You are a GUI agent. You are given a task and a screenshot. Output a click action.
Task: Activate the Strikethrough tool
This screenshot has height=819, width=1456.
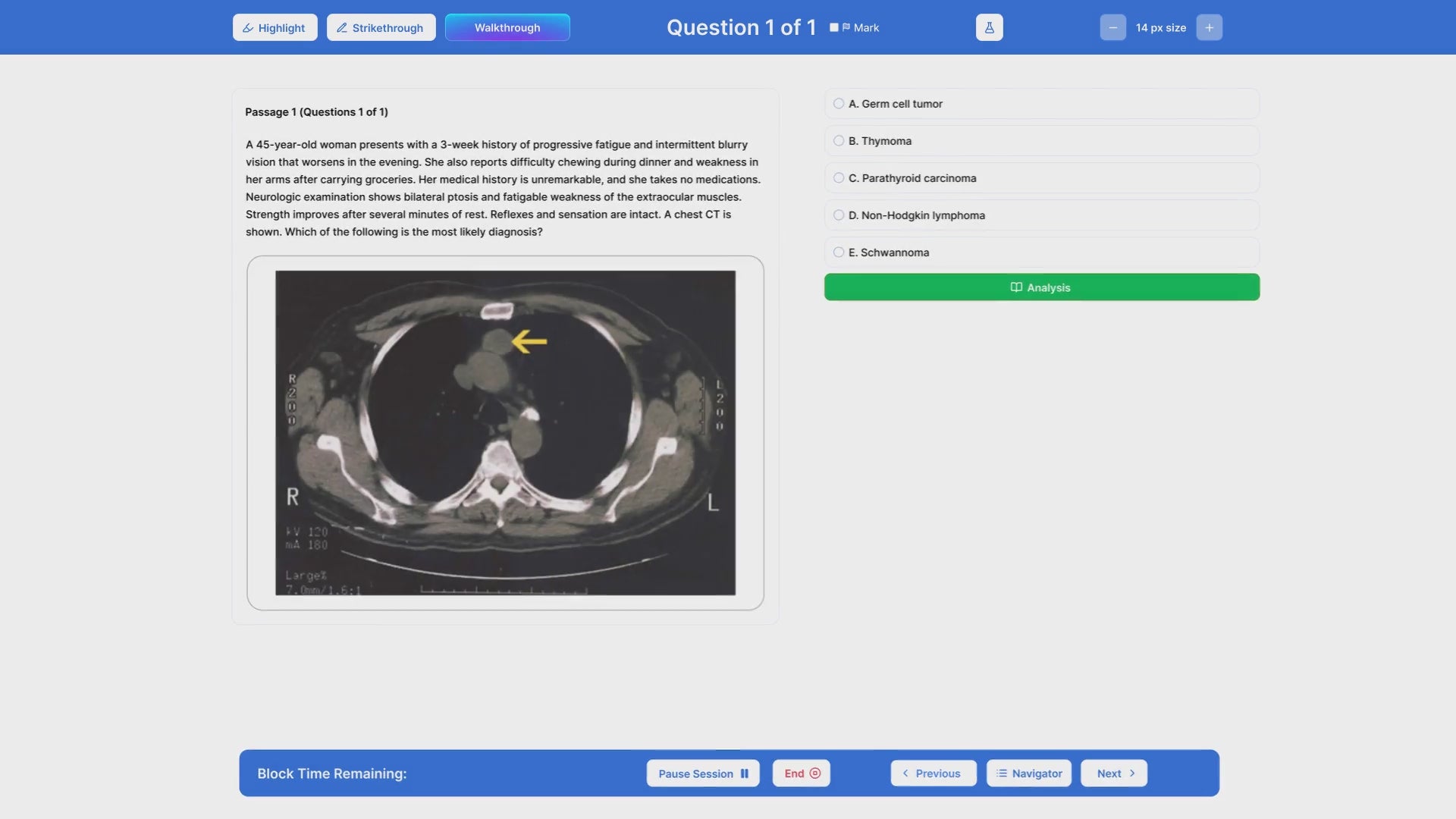(x=381, y=27)
